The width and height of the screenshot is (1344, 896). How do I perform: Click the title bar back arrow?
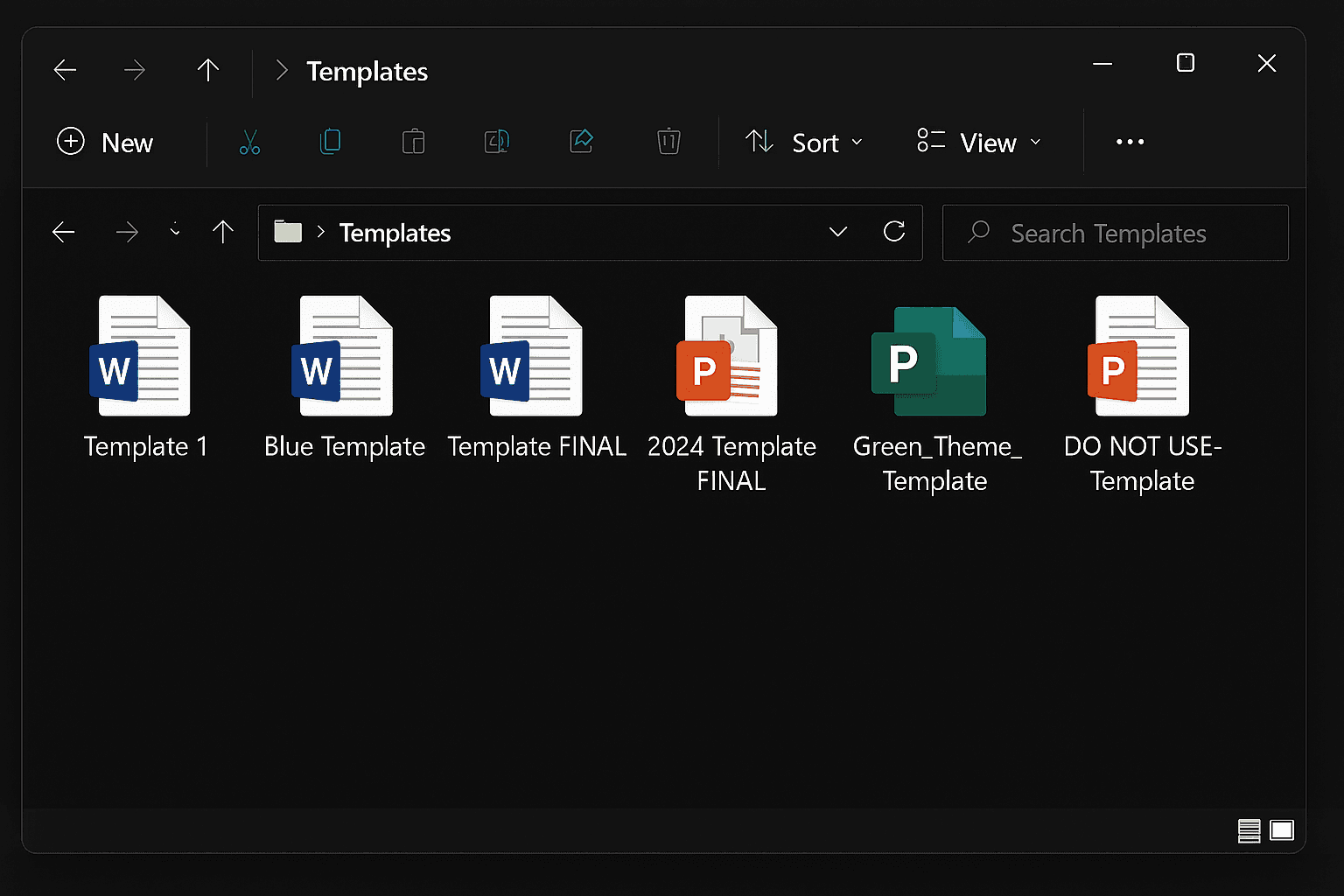66,70
